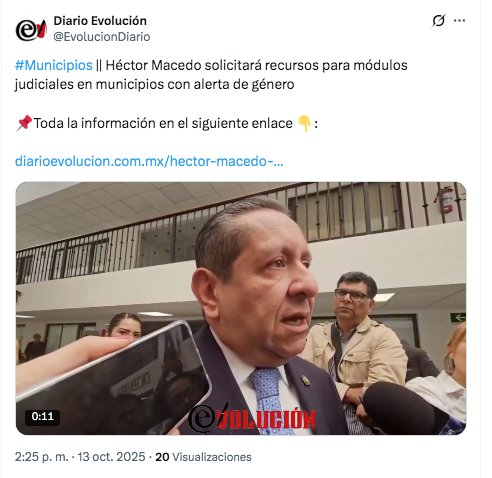Open the Diario Evolución profile avatar

[31, 30]
